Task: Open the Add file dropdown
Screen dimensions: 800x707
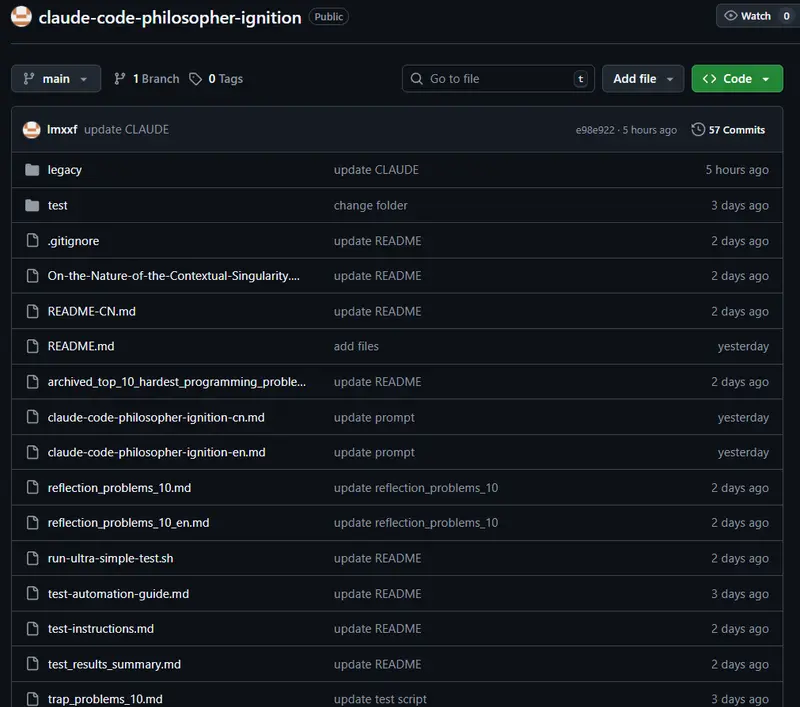Action: [643, 79]
